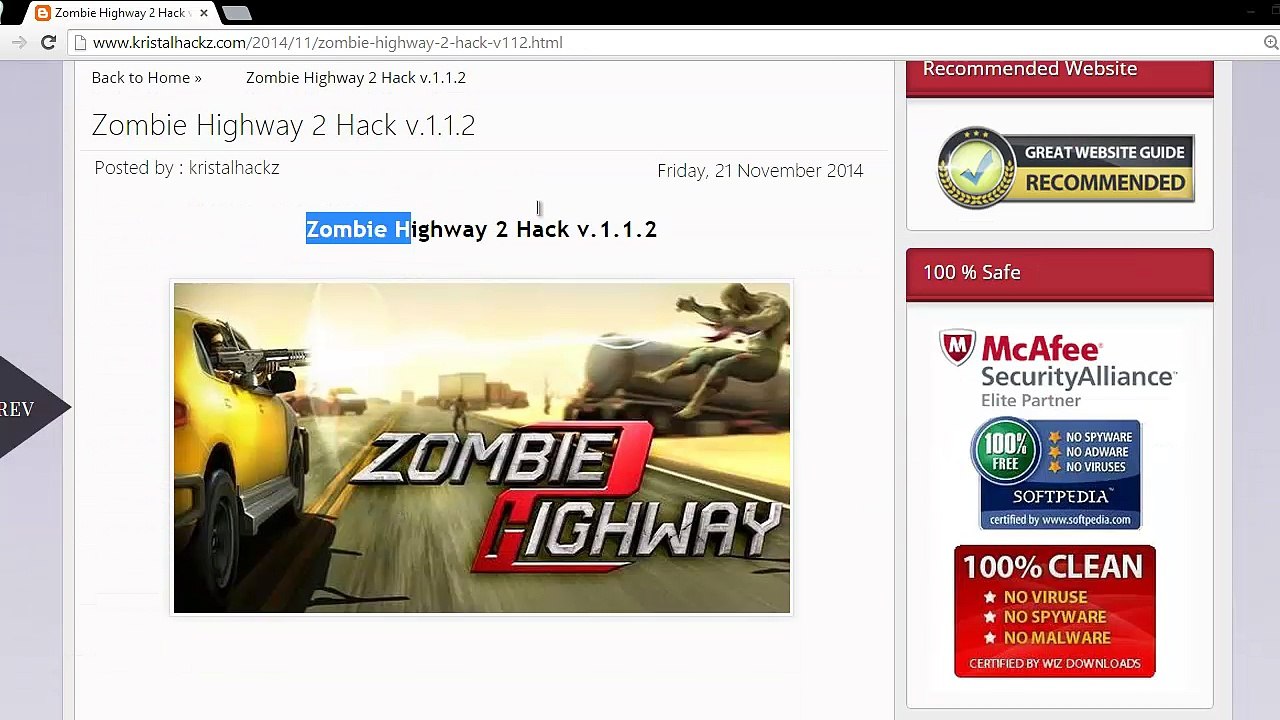
Task: Click the address bar URL field
Action: point(660,42)
